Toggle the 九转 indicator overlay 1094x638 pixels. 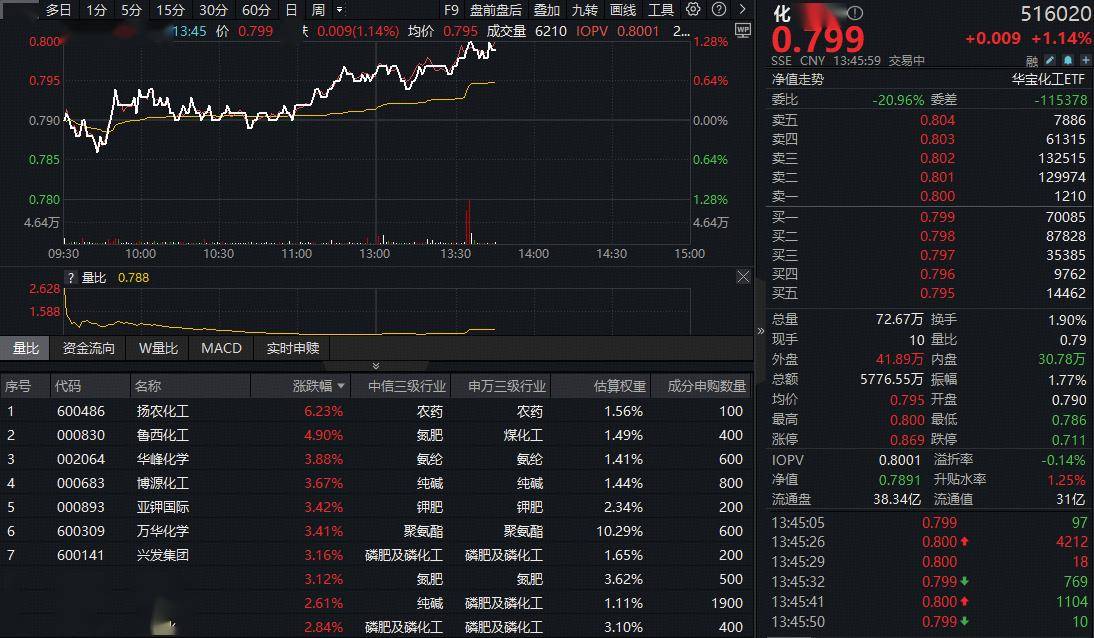coord(585,9)
